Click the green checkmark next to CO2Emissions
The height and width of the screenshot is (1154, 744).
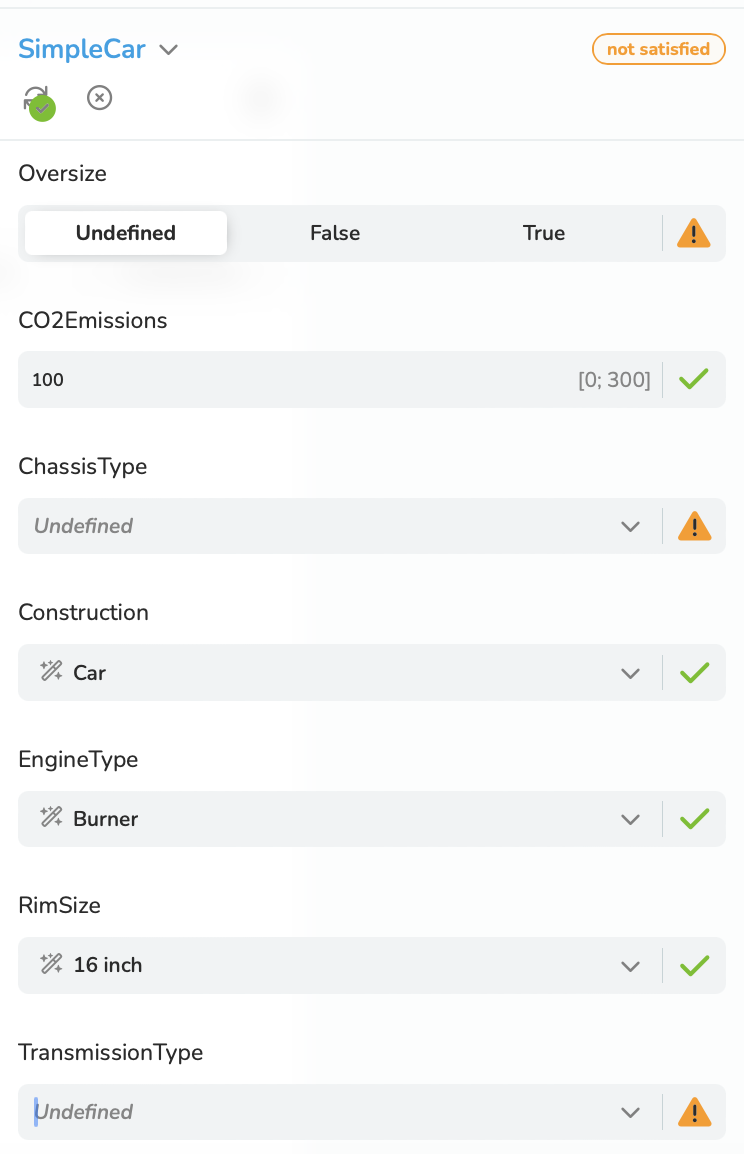point(693,379)
